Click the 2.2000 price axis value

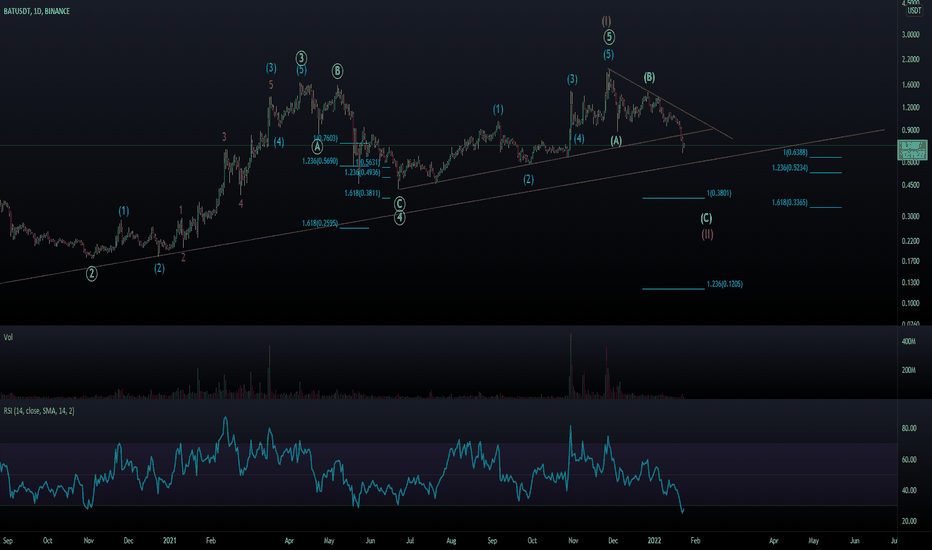click(911, 59)
